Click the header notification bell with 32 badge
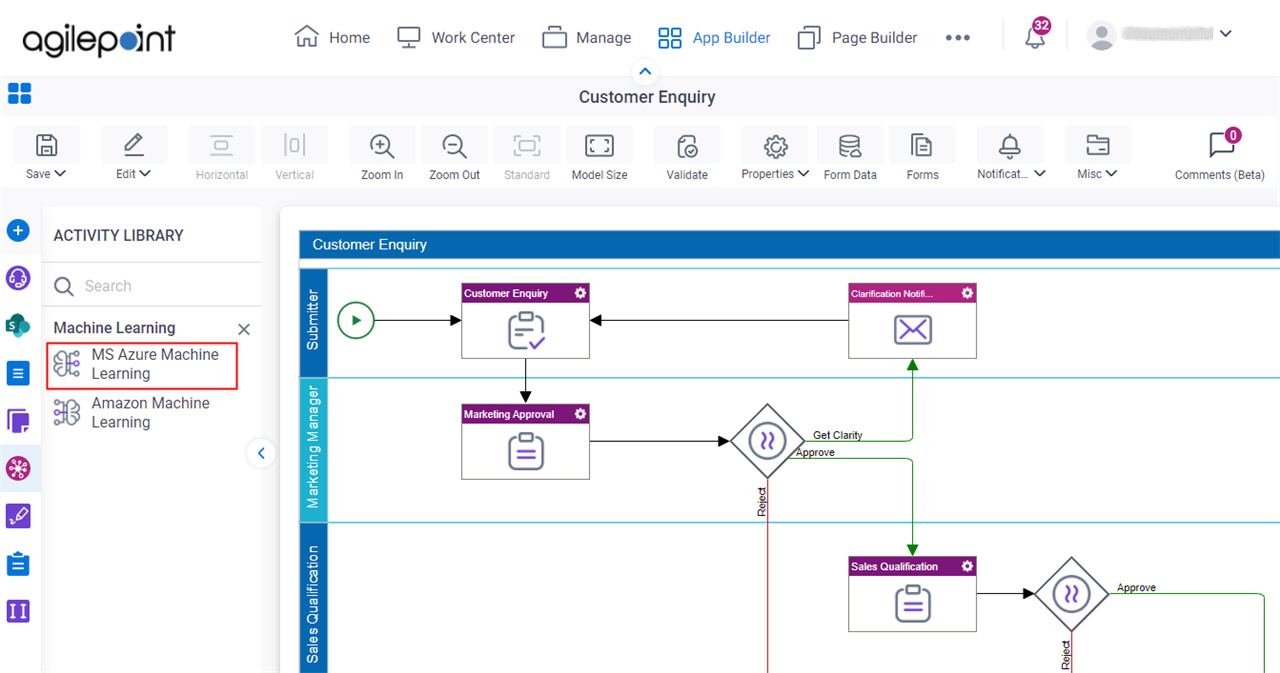The width and height of the screenshot is (1280, 673). coord(1036,37)
